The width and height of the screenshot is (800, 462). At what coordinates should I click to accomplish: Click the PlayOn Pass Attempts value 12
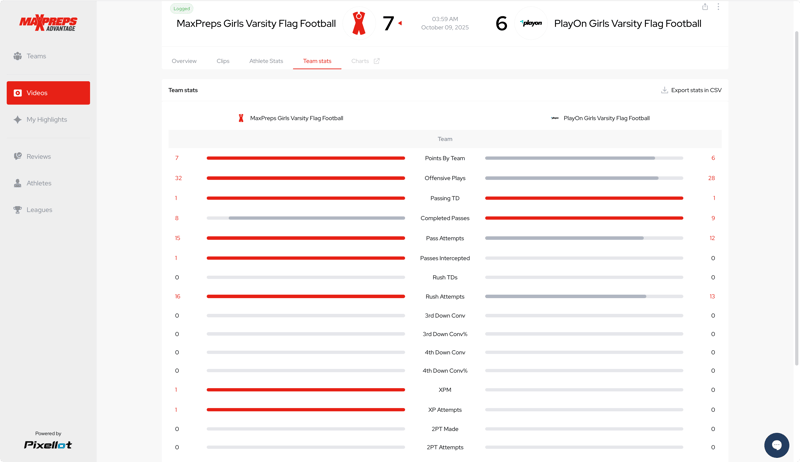point(712,238)
